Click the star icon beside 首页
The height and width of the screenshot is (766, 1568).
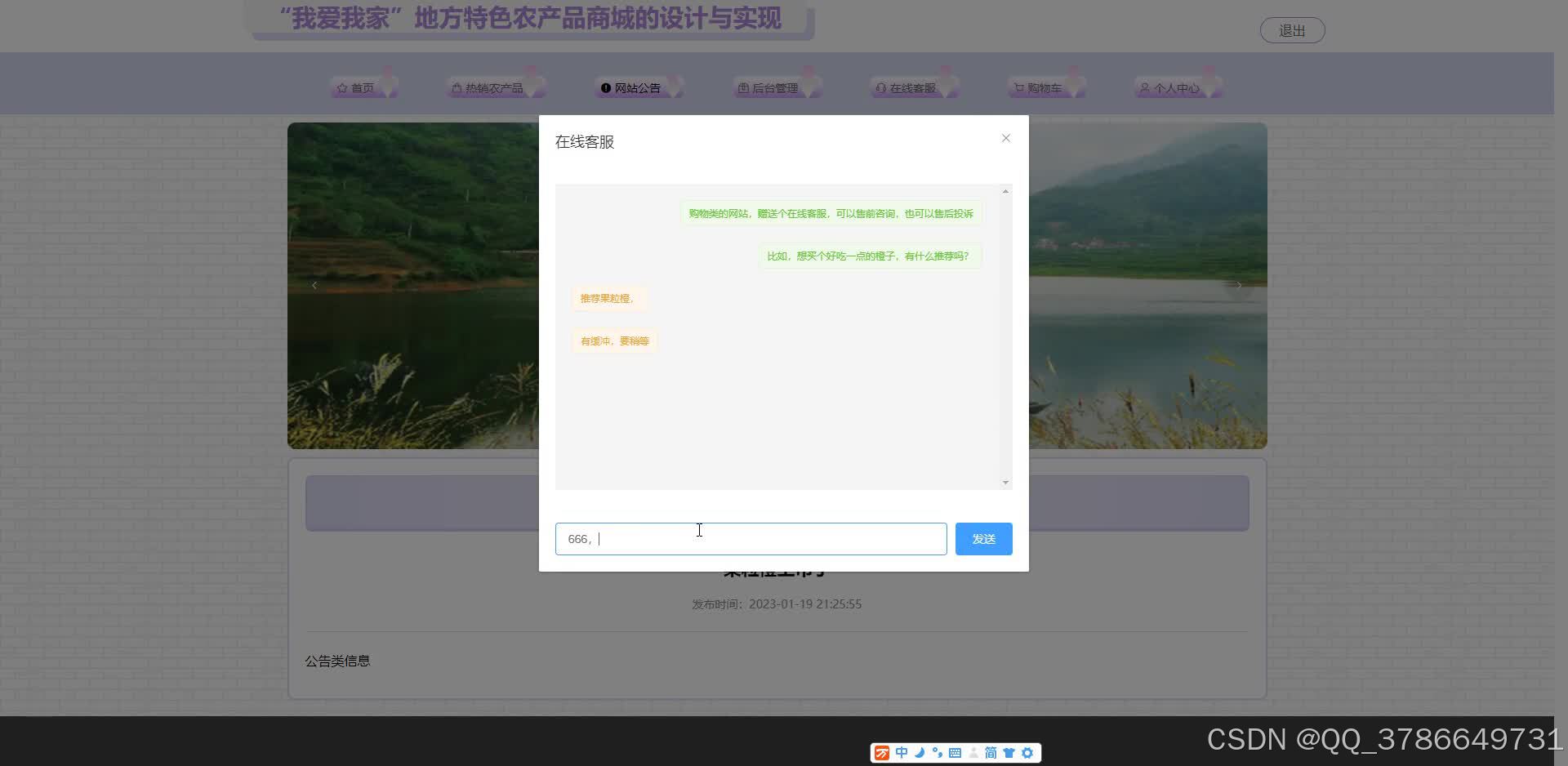click(342, 87)
